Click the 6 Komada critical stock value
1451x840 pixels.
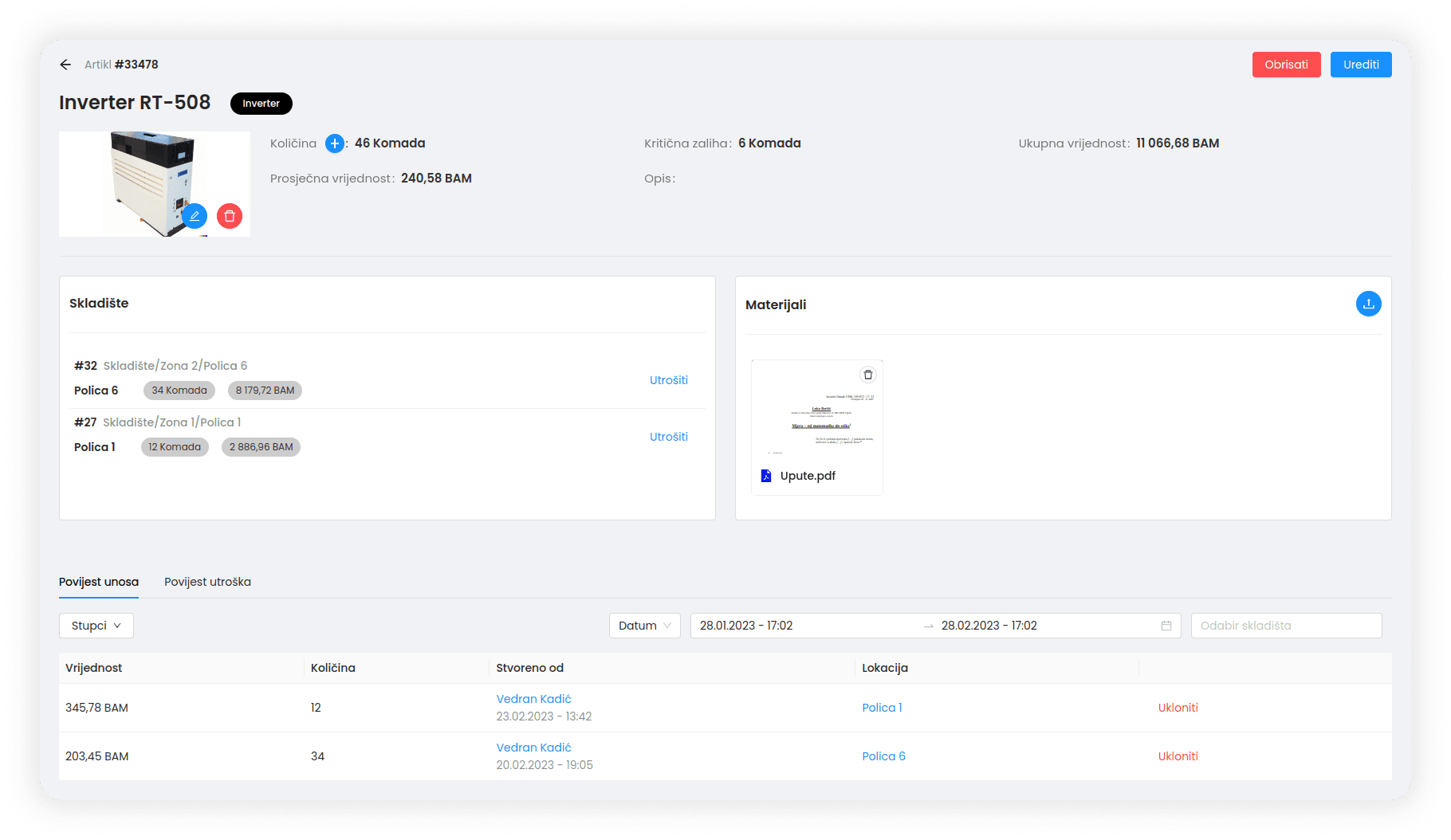pos(769,143)
